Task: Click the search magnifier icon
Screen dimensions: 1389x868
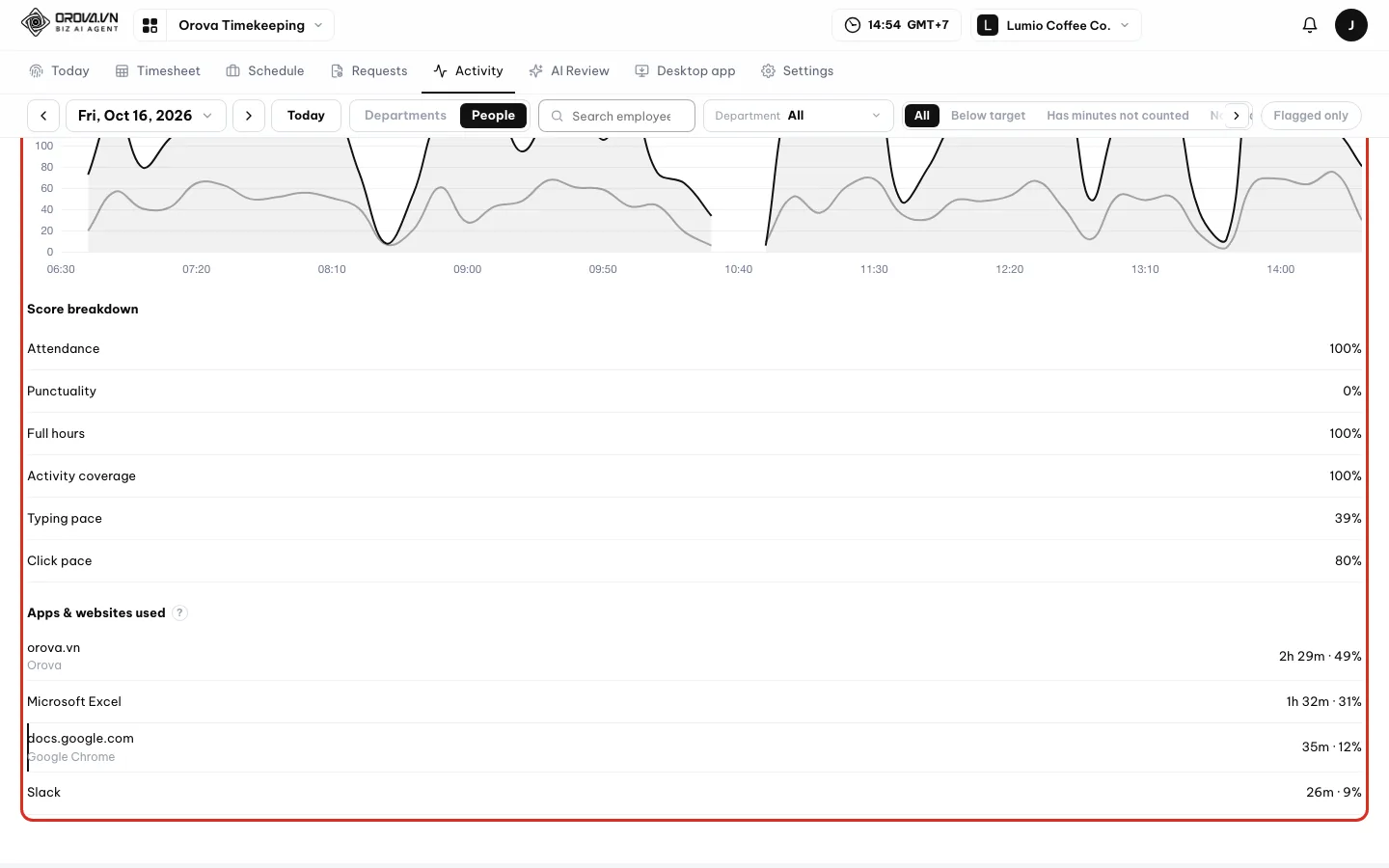Action: pyautogui.click(x=557, y=116)
